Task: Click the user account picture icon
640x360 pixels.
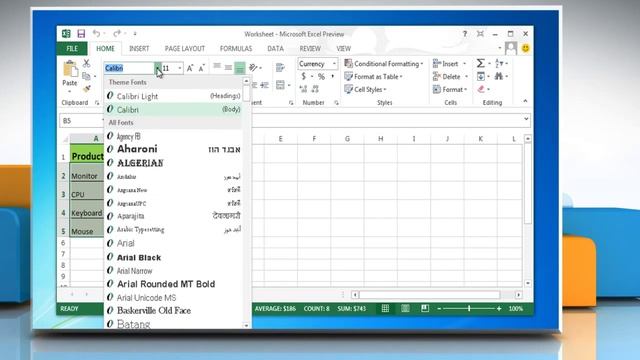Action: (x=511, y=48)
